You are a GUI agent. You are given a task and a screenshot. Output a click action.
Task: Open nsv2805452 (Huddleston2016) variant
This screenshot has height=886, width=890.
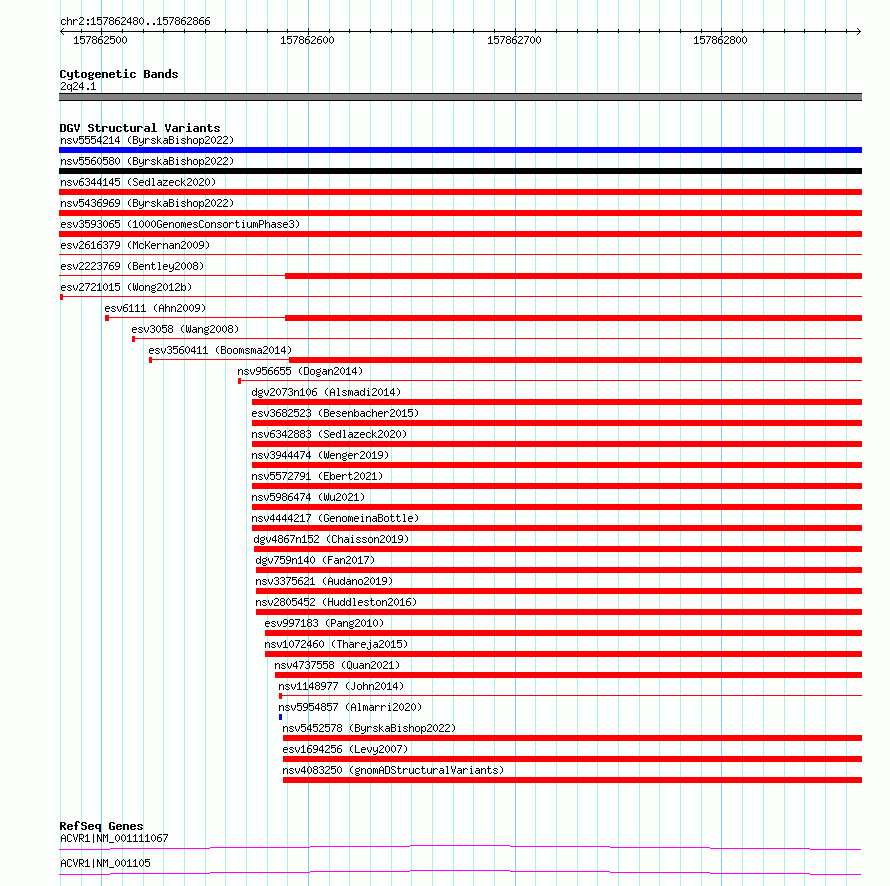[336, 602]
